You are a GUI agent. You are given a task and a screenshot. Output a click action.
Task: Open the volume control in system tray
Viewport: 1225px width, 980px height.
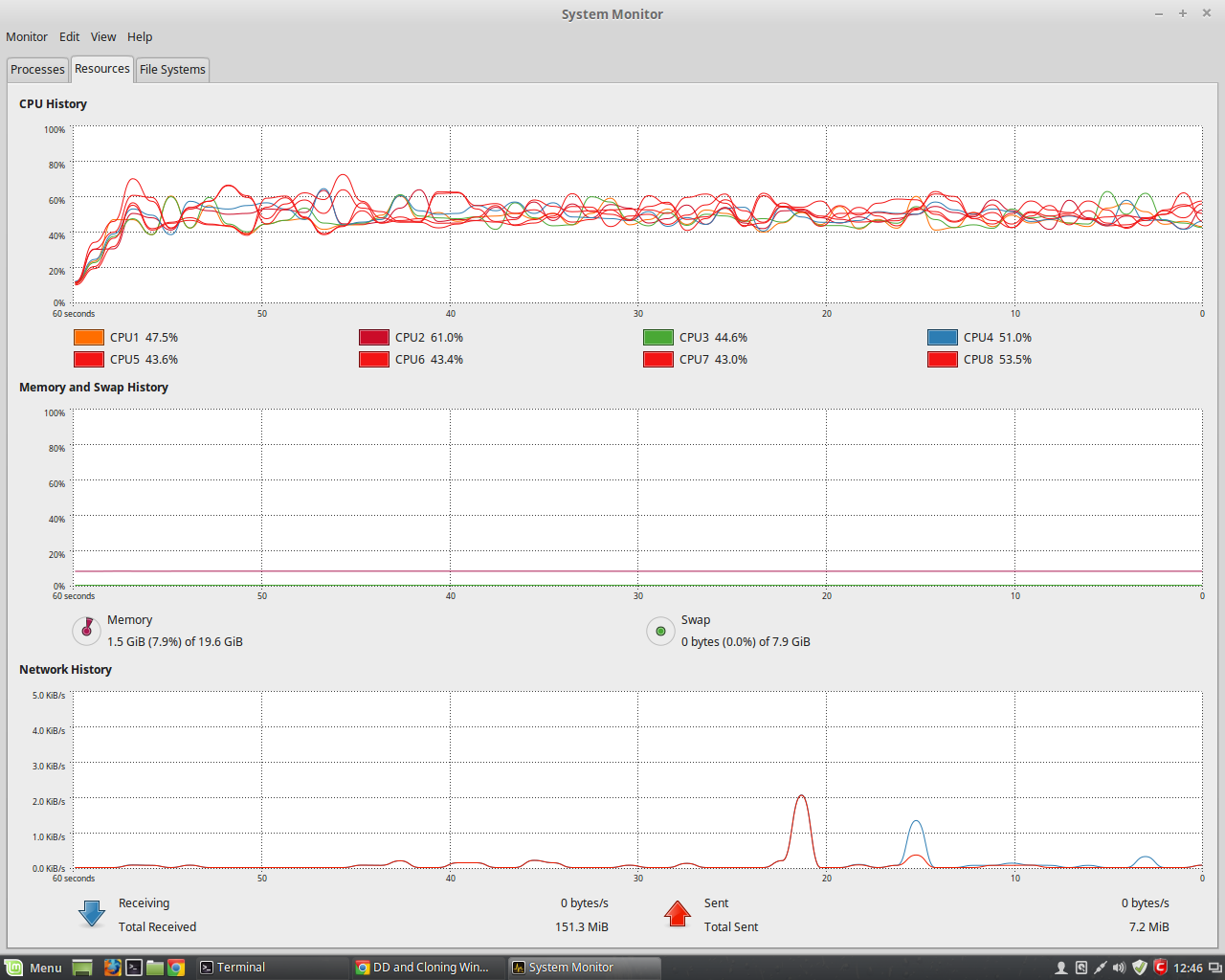[1119, 968]
